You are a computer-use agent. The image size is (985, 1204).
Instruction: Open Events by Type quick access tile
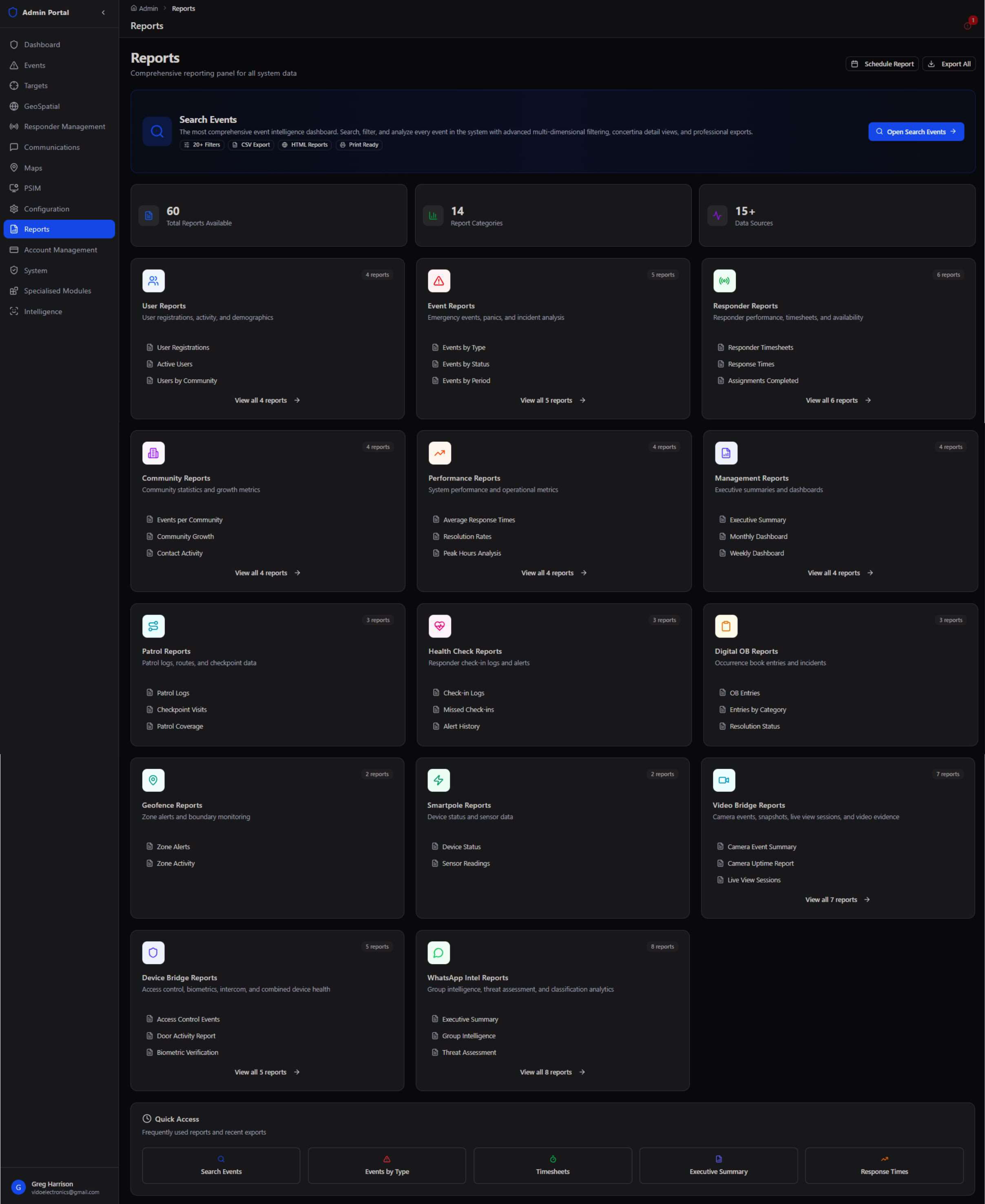(x=387, y=1165)
